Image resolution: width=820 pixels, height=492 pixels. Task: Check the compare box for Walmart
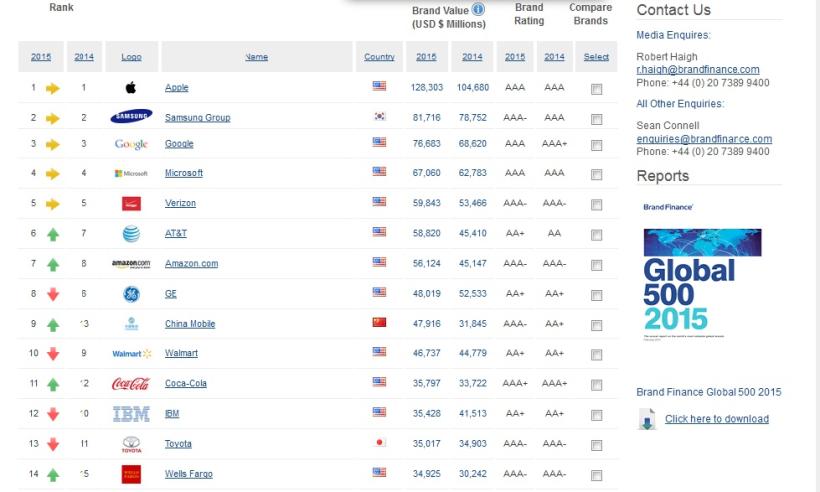tap(597, 354)
